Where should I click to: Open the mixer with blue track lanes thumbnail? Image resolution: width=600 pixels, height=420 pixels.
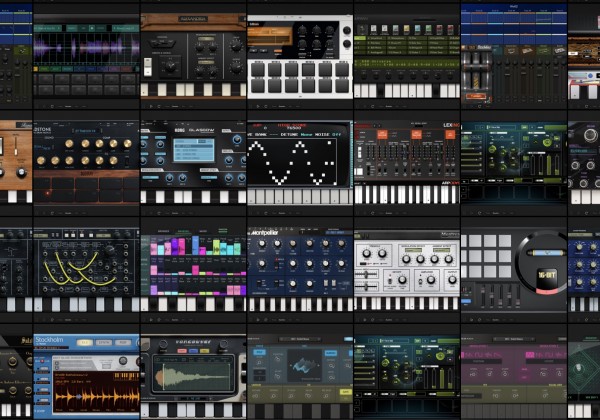514,56
